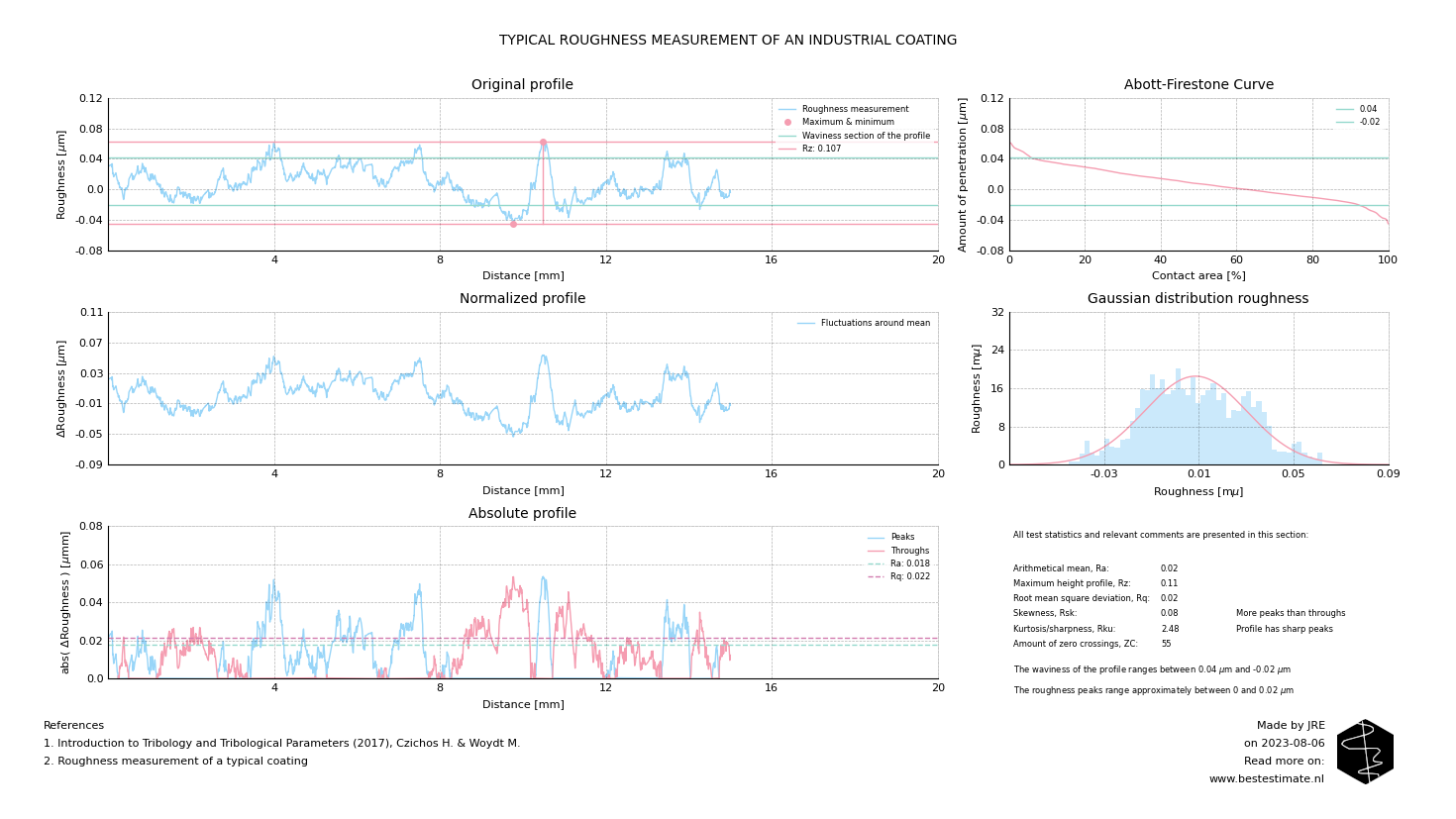The width and height of the screenshot is (1456, 819).
Task: Click the 'Ra: 0.018' legend entry
Action: 909,563
